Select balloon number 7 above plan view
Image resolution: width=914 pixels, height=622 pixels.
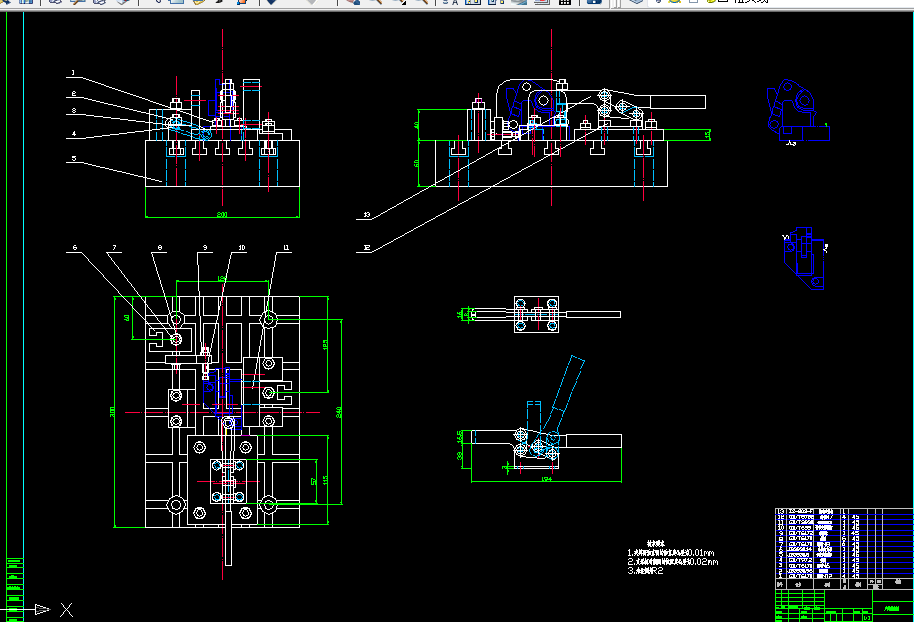click(x=114, y=248)
